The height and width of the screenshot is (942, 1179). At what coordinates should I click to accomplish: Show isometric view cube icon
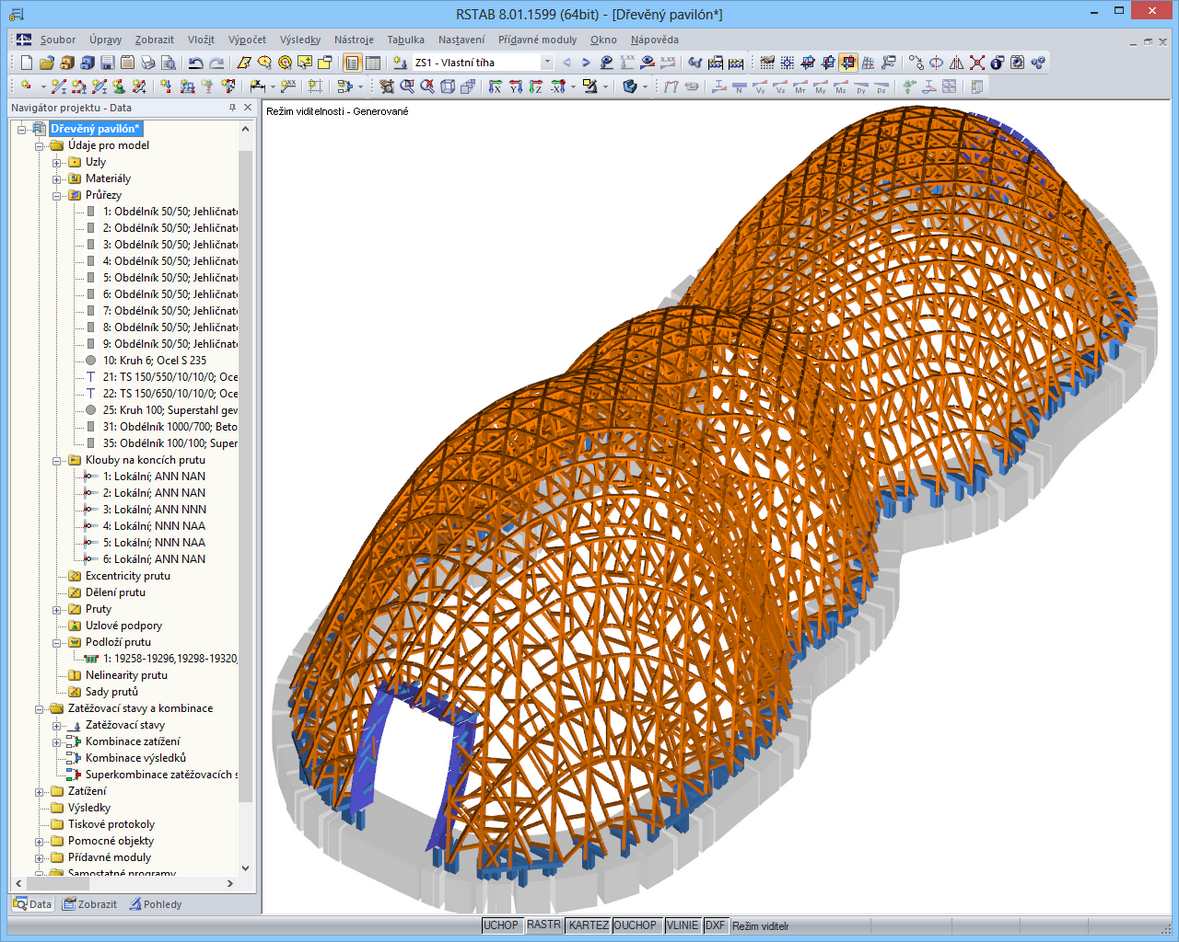pyautogui.click(x=447, y=86)
